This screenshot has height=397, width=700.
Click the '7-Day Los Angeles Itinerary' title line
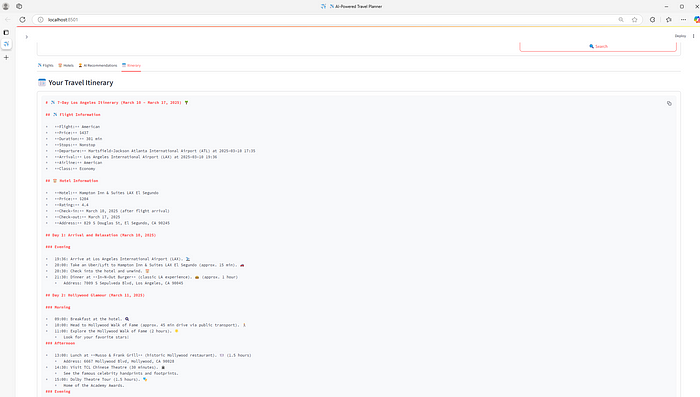117,103
